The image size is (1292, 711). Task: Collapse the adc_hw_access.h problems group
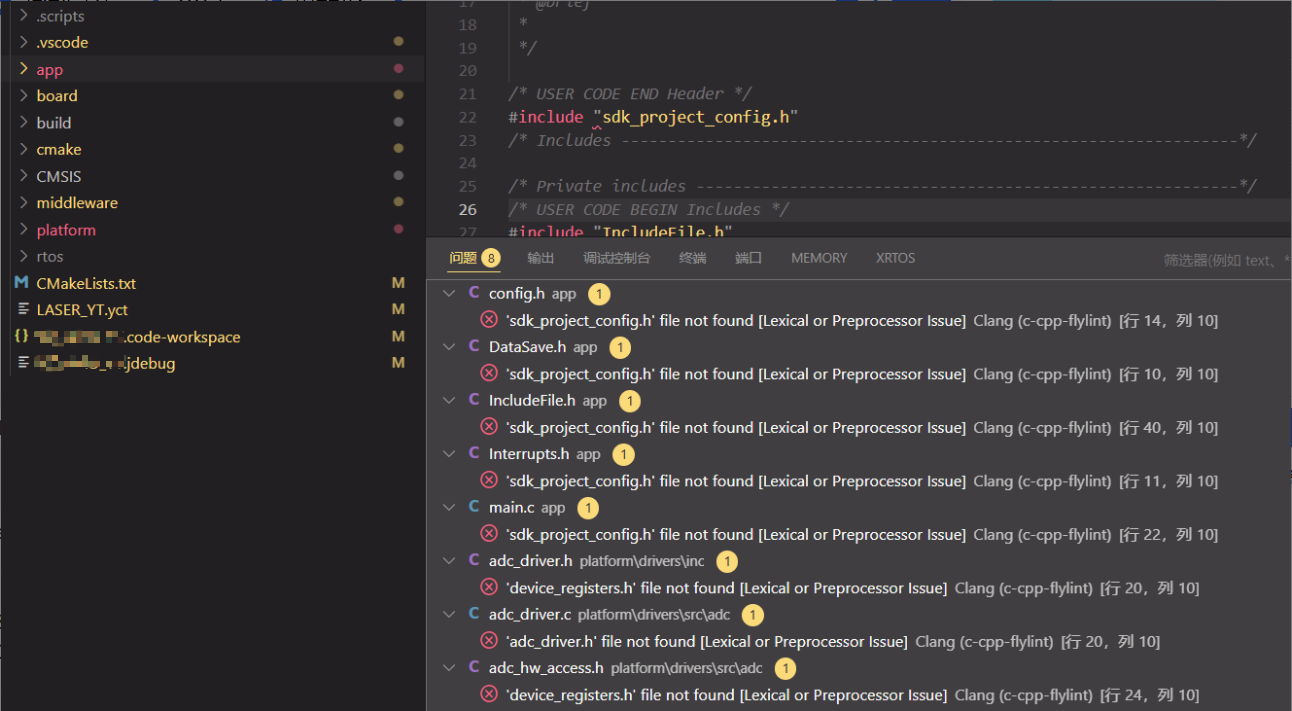click(450, 667)
